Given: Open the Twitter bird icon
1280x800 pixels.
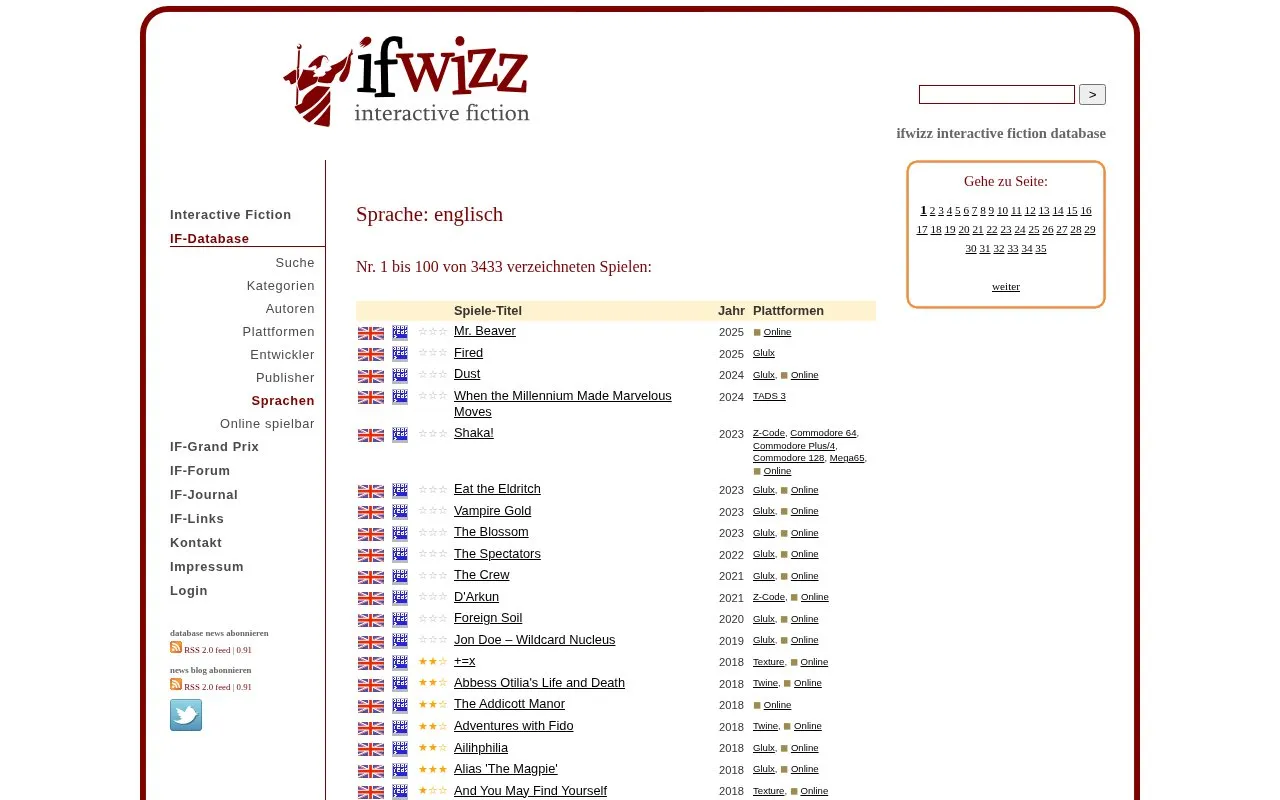Looking at the screenshot, I should [x=186, y=715].
